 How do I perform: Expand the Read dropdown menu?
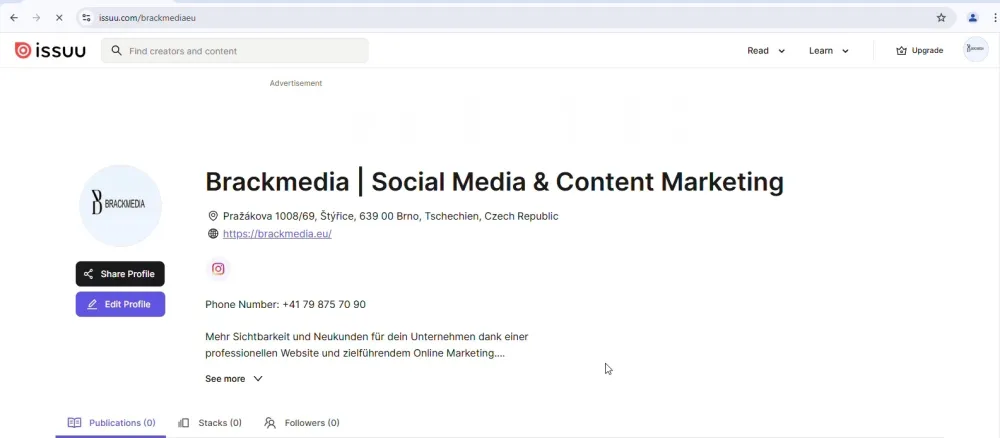click(766, 50)
